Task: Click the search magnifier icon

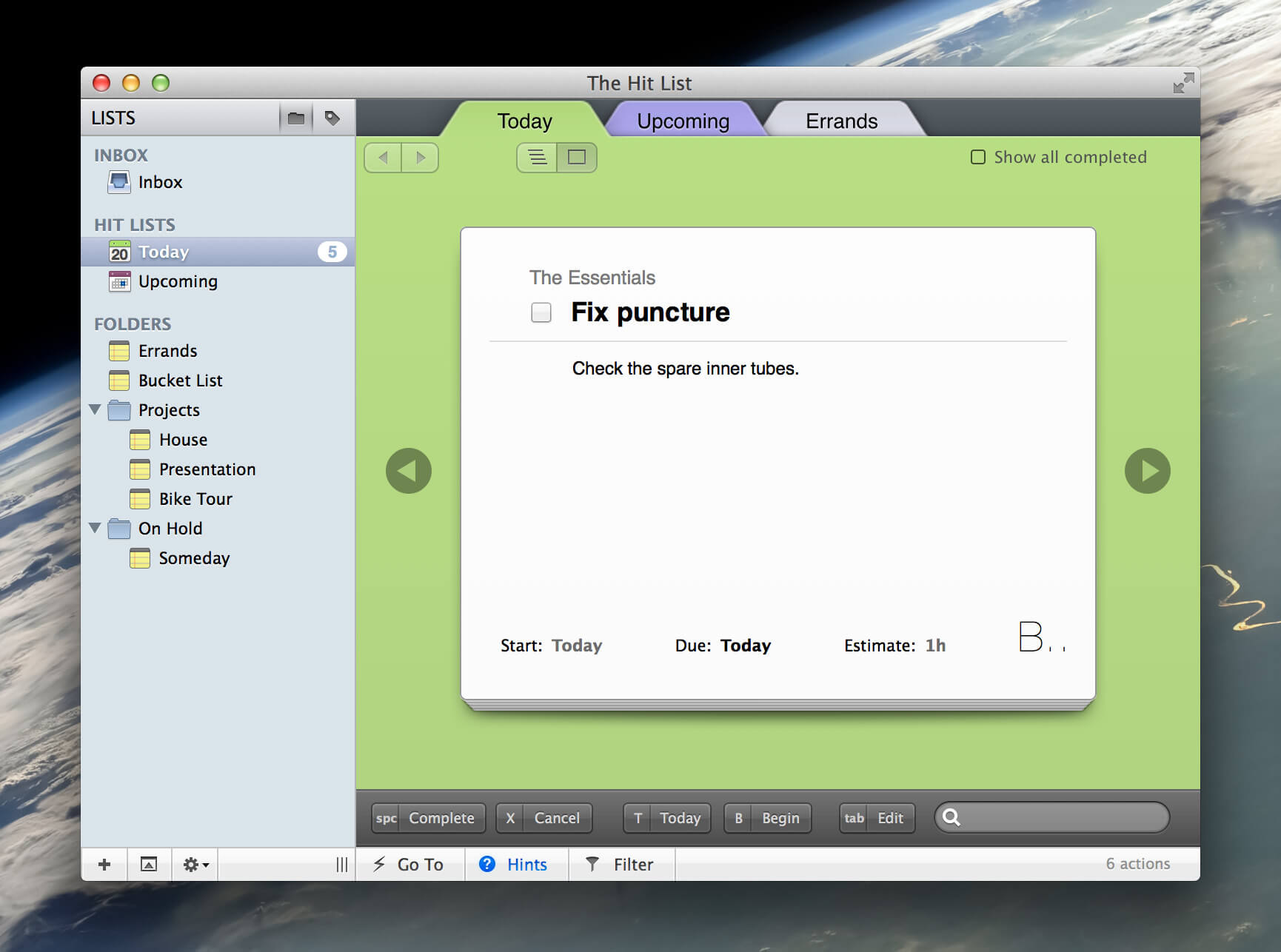Action: coord(951,817)
